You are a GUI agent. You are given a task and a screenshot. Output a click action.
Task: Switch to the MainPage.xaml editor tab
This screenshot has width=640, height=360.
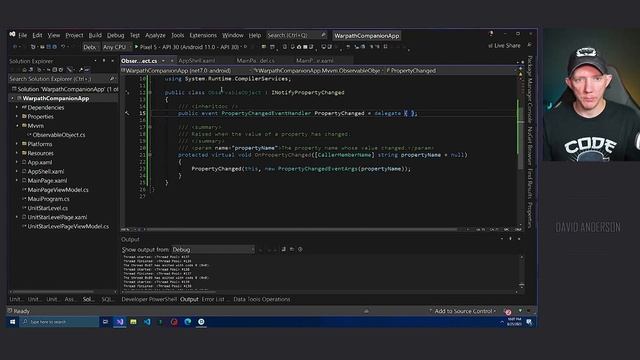[315, 60]
